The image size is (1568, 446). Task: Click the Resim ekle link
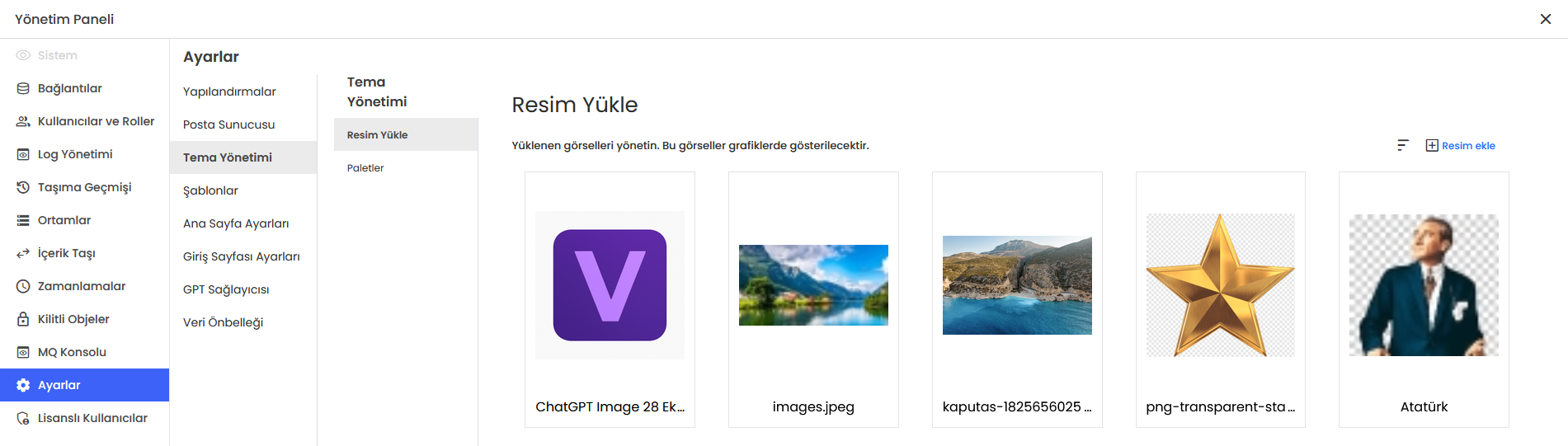pyautogui.click(x=1461, y=146)
